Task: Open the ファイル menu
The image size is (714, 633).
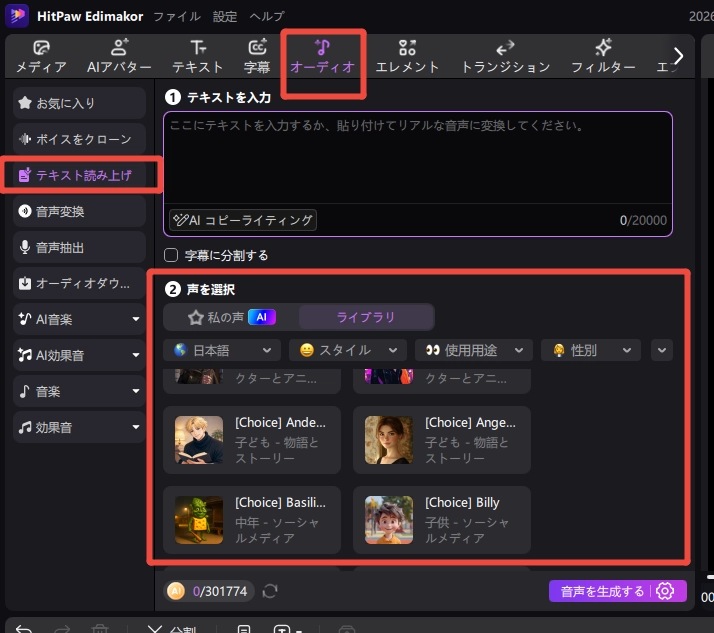Action: point(177,16)
